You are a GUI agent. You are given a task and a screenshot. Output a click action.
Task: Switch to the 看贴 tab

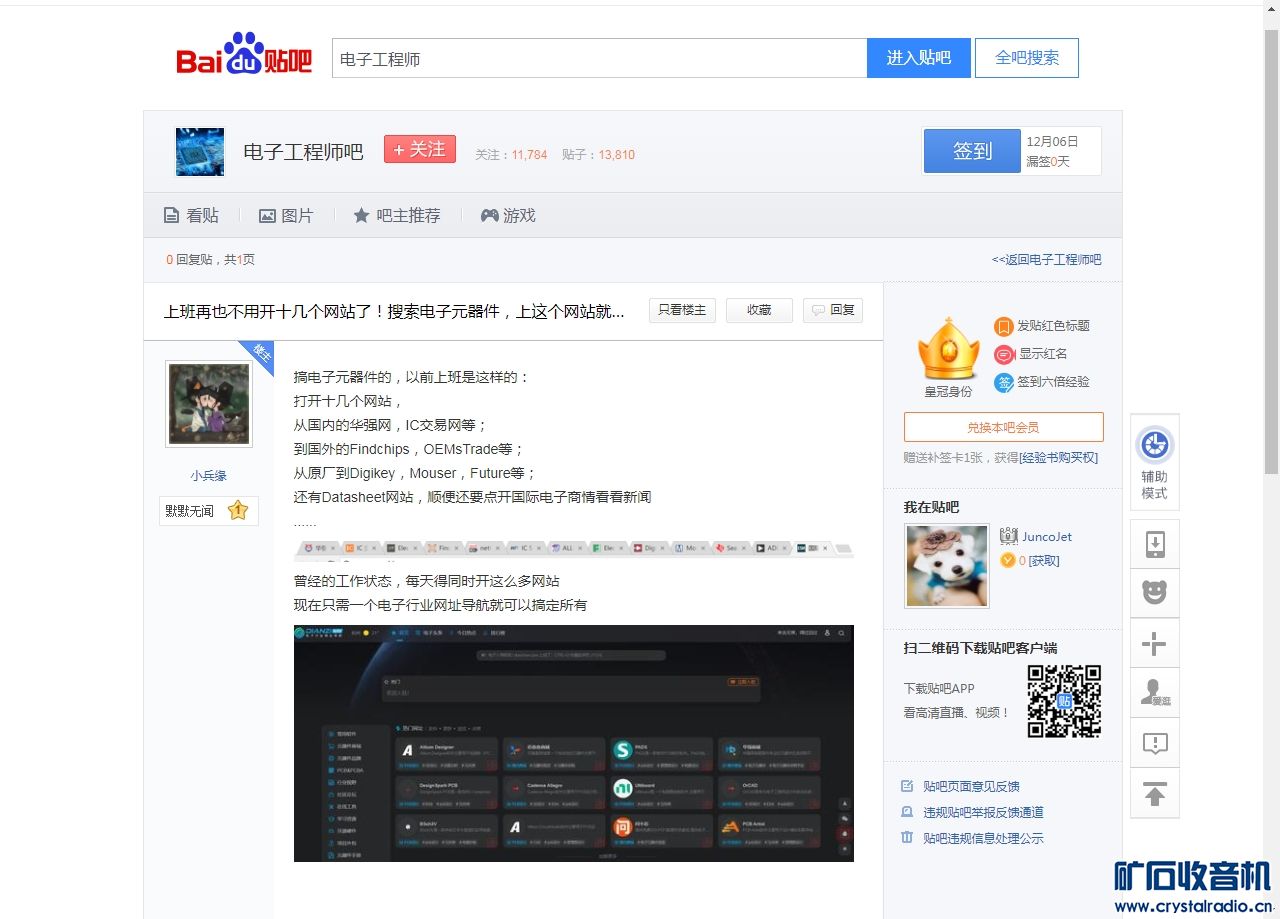[191, 215]
